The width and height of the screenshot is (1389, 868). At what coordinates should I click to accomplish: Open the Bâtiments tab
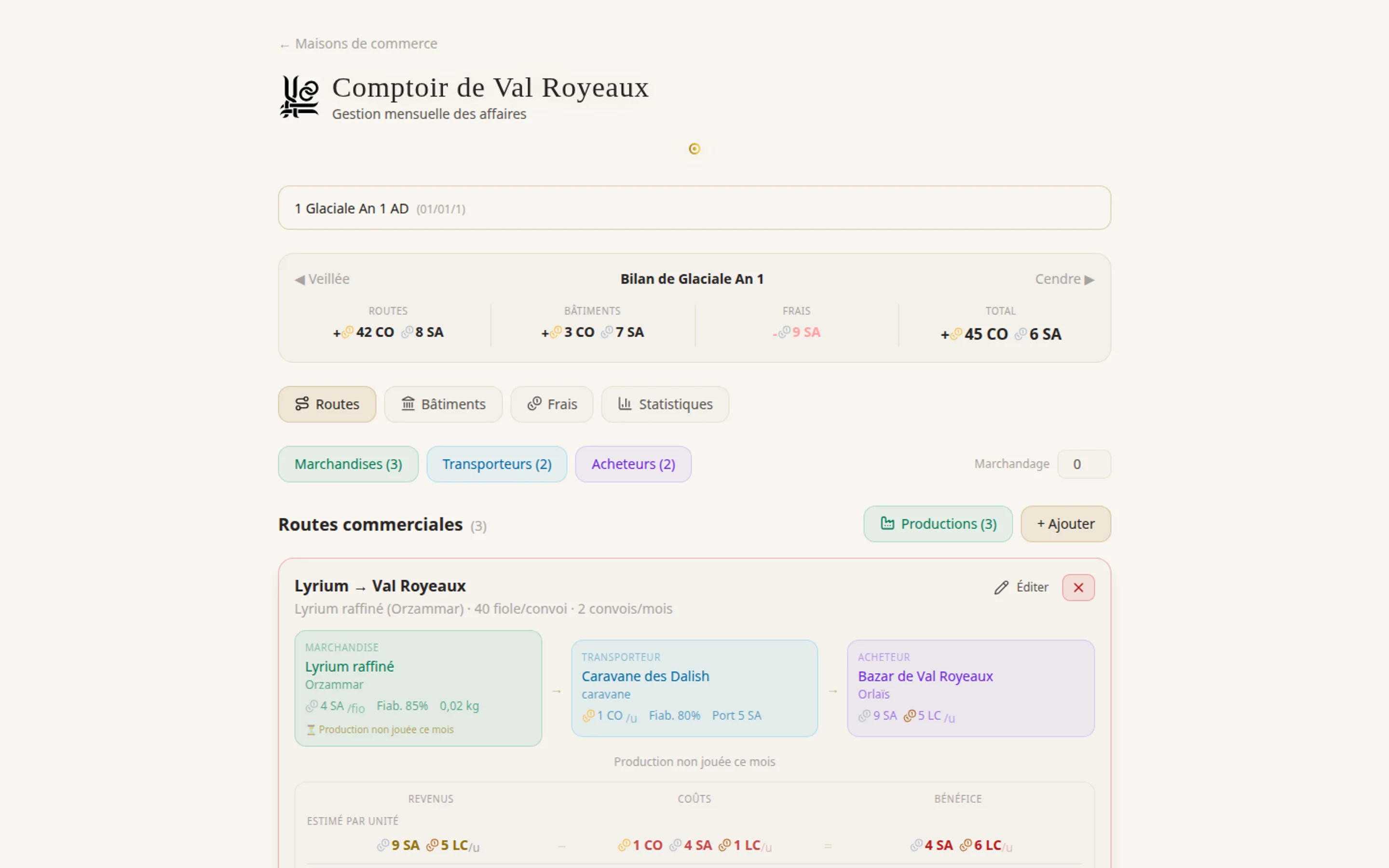pyautogui.click(x=443, y=404)
